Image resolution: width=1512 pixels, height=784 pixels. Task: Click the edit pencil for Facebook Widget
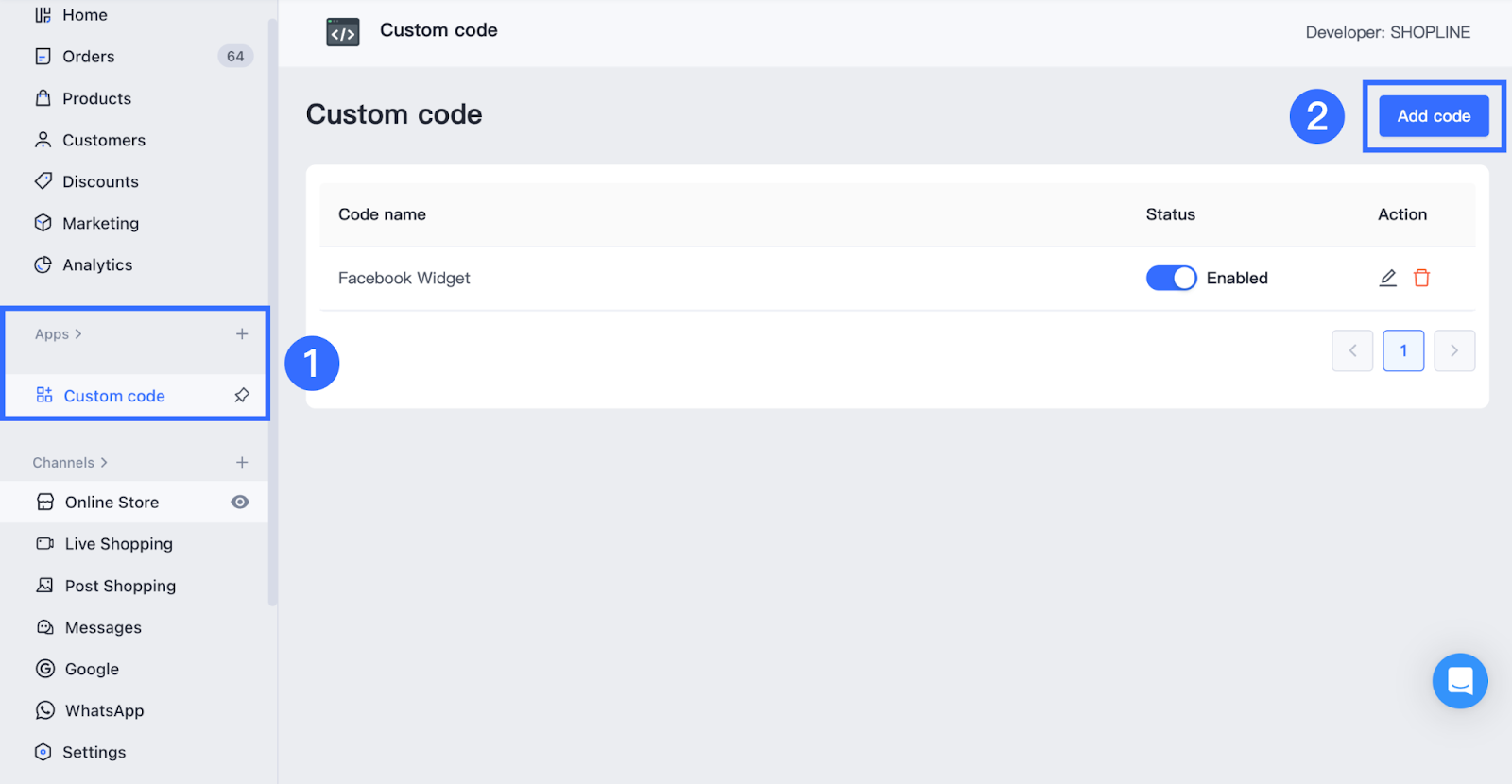(1387, 278)
